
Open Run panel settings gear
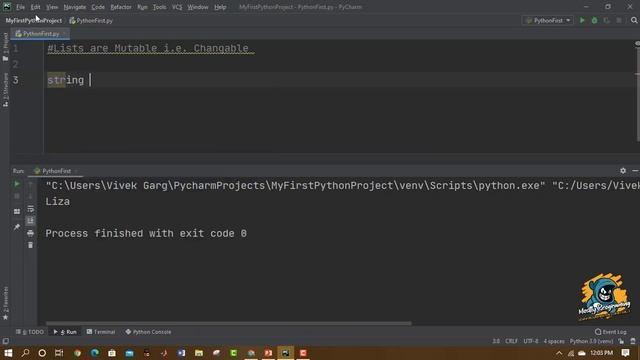(623, 171)
